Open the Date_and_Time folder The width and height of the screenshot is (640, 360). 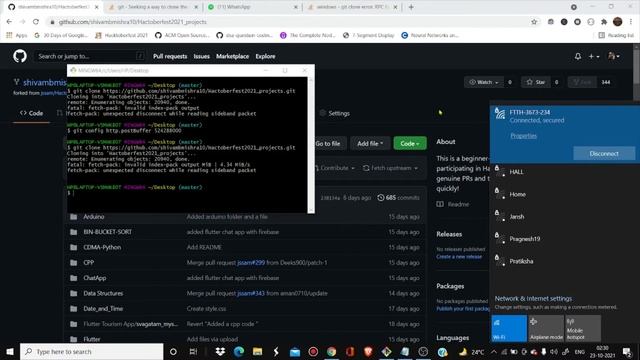(x=103, y=309)
